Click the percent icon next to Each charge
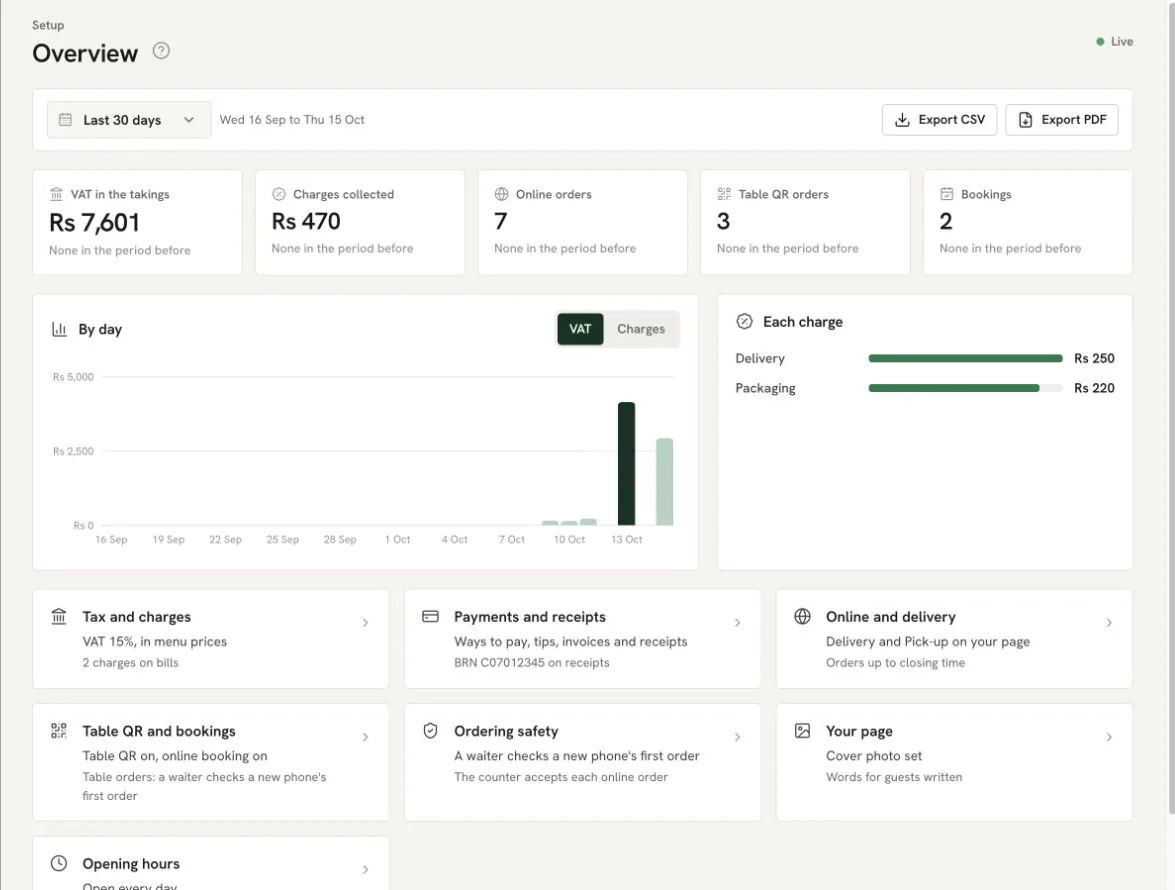The width and height of the screenshot is (1175, 890). (x=744, y=321)
